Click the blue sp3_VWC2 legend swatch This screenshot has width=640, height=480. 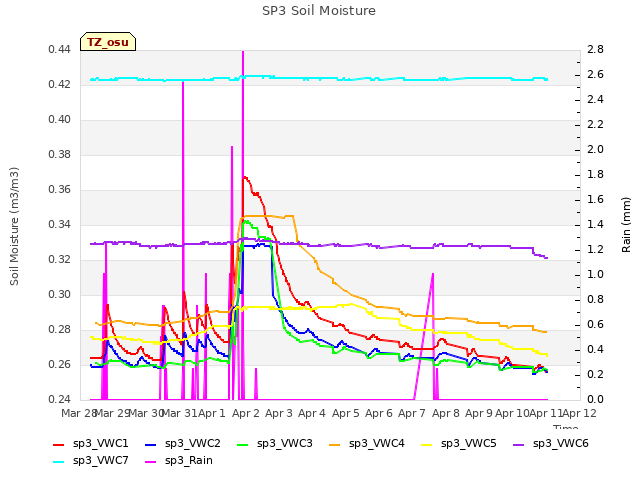151,444
